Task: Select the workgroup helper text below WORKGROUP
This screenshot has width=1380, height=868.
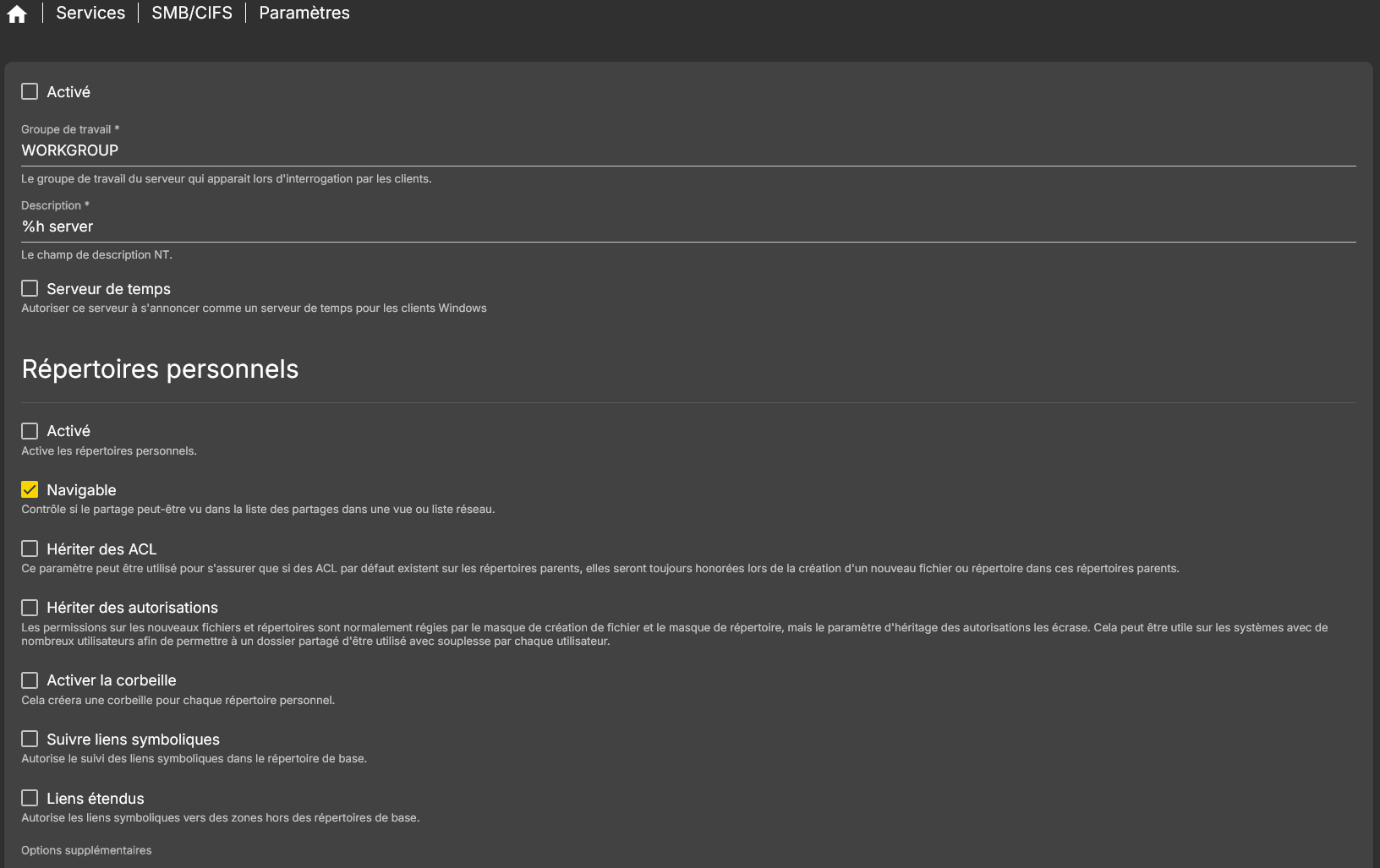Action: 227,178
